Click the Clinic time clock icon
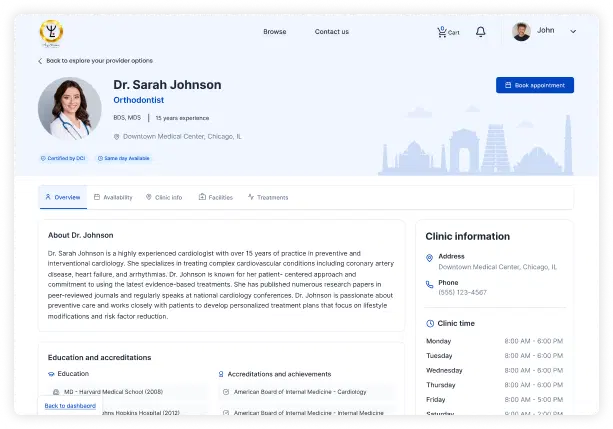 click(x=430, y=323)
